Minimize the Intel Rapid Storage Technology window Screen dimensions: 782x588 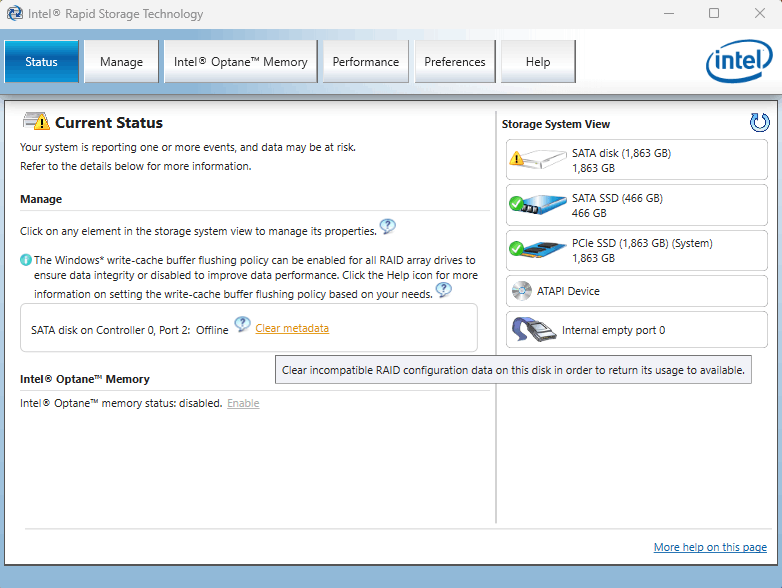(669, 13)
